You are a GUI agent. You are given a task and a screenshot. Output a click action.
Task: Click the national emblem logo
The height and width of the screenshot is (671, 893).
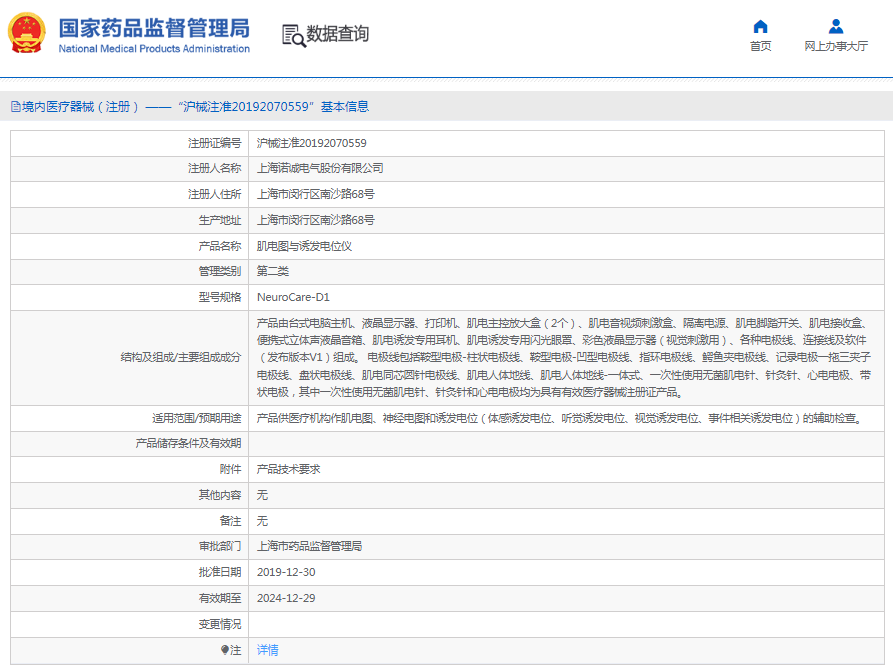[27, 34]
